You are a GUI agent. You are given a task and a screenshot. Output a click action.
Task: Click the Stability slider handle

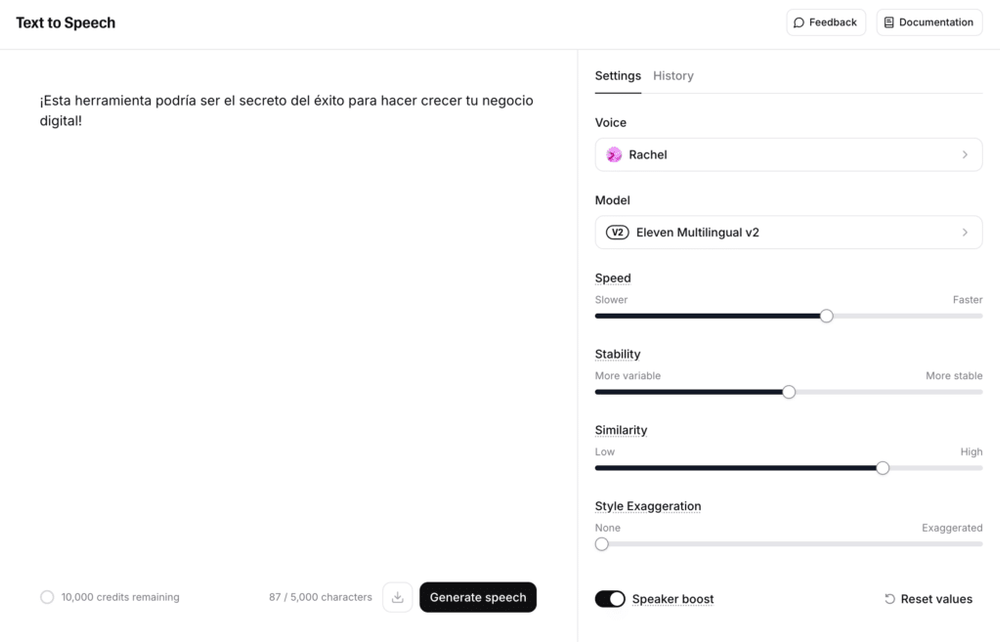click(x=789, y=392)
